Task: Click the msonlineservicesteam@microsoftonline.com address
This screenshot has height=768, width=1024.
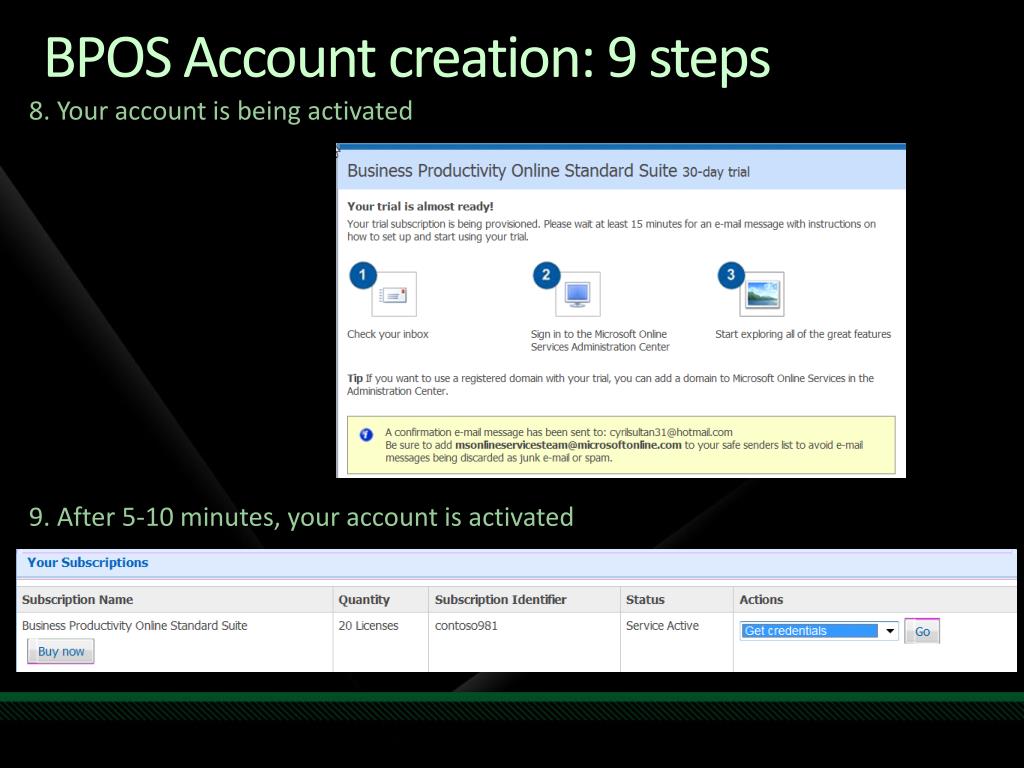Action: point(568,445)
